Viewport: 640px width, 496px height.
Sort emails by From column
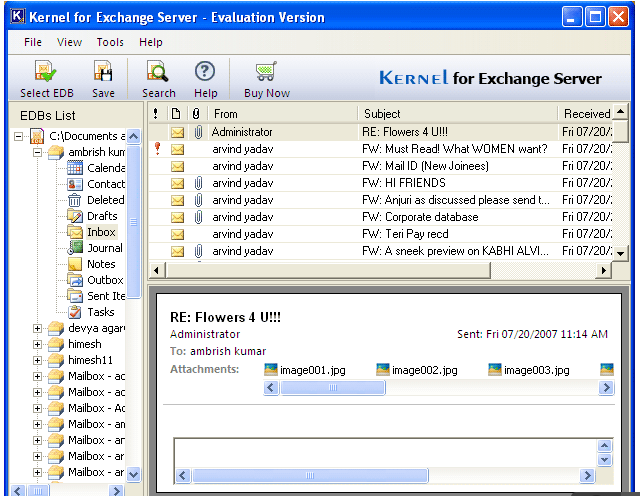(283, 113)
